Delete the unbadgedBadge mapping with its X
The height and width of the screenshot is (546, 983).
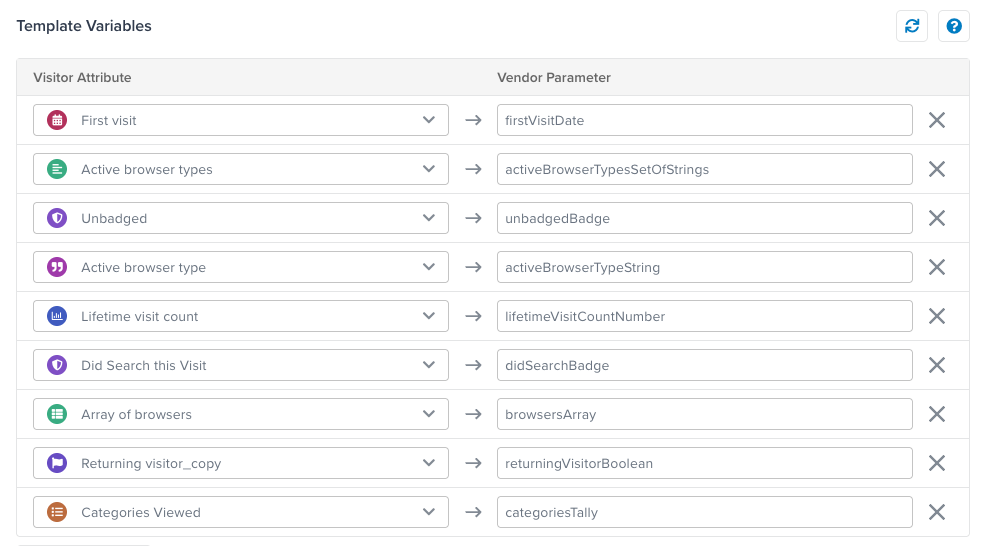point(937,218)
